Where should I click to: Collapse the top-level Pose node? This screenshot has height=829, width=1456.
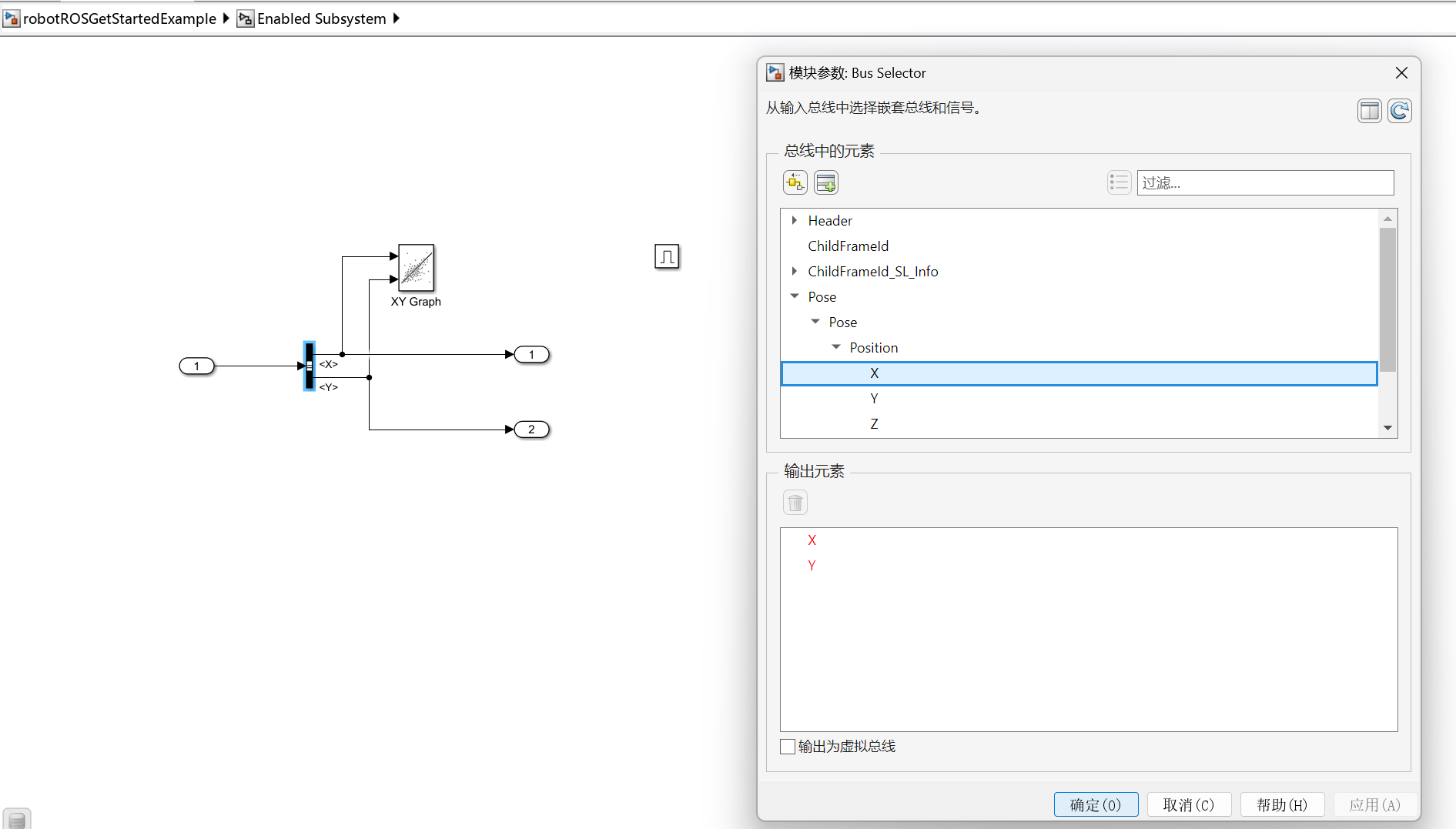tap(795, 296)
